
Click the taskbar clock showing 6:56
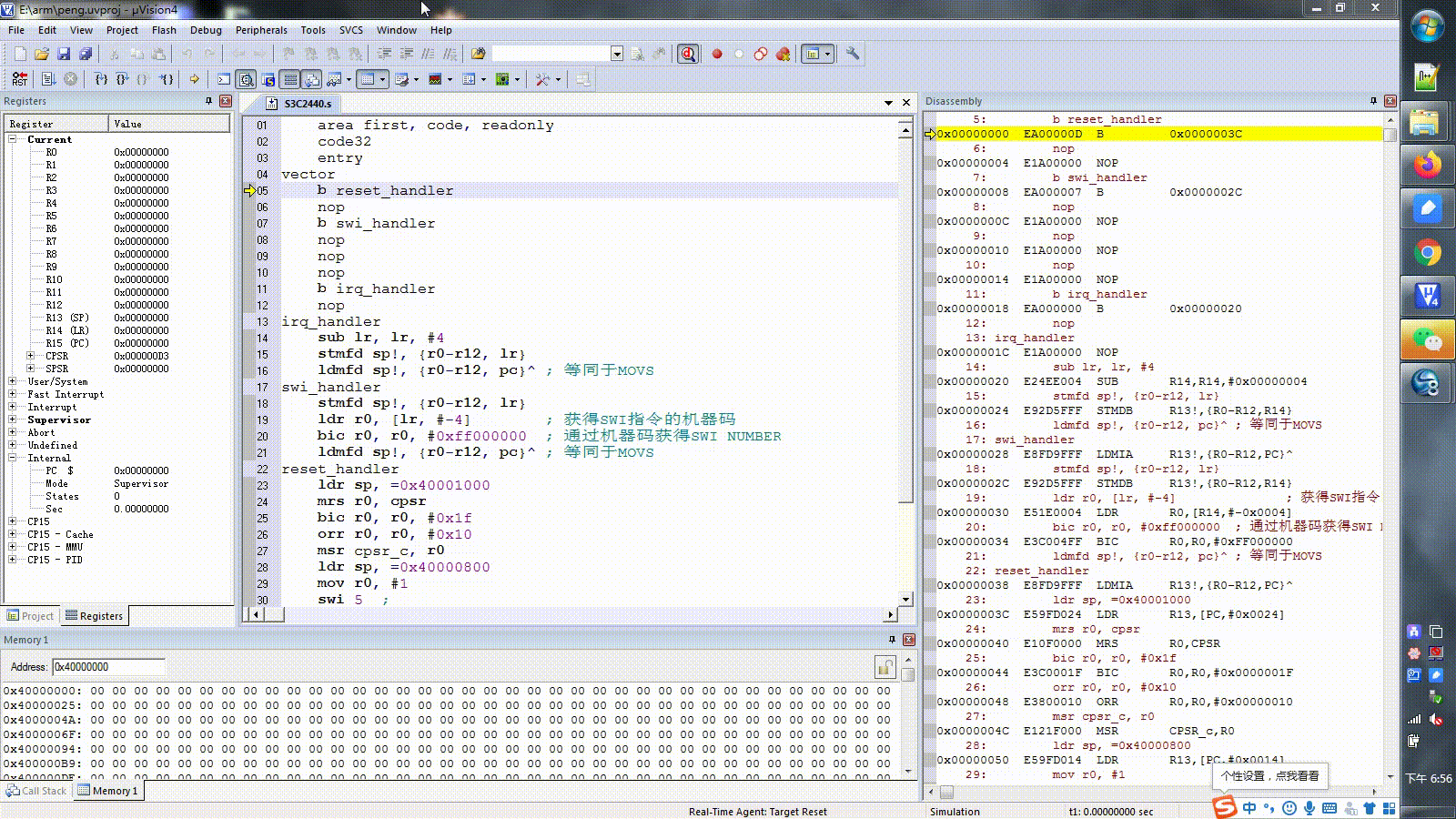tap(1429, 779)
